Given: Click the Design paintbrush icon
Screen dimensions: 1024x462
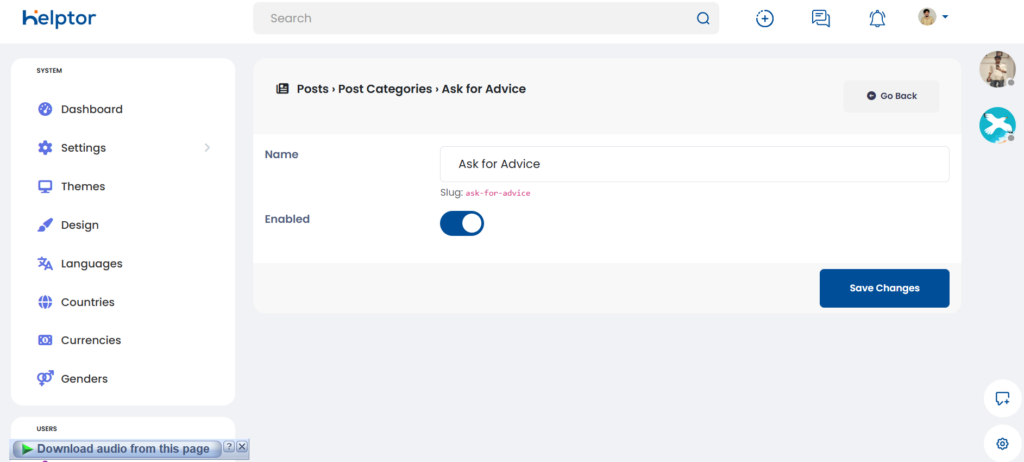Looking at the screenshot, I should pos(45,225).
